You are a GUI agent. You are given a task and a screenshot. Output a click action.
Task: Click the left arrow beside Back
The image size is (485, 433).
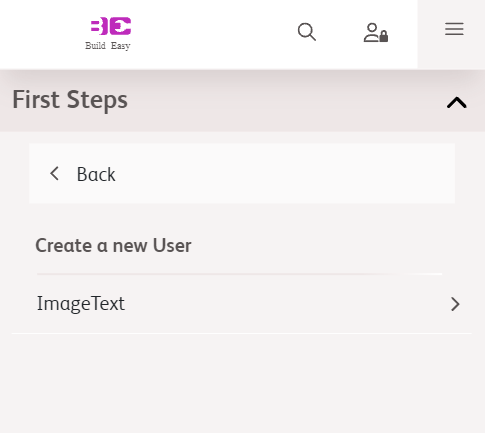click(54, 174)
